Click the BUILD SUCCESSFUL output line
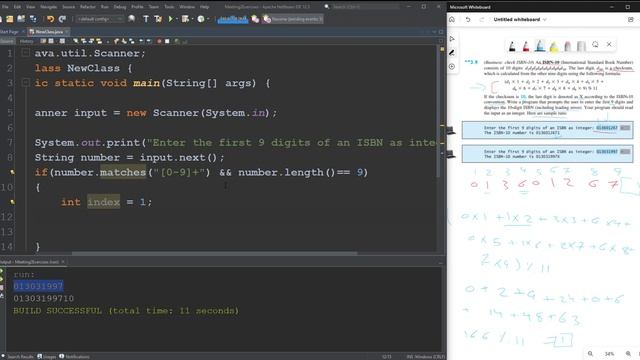Viewport: 640px width, 360px height. pos(126,311)
